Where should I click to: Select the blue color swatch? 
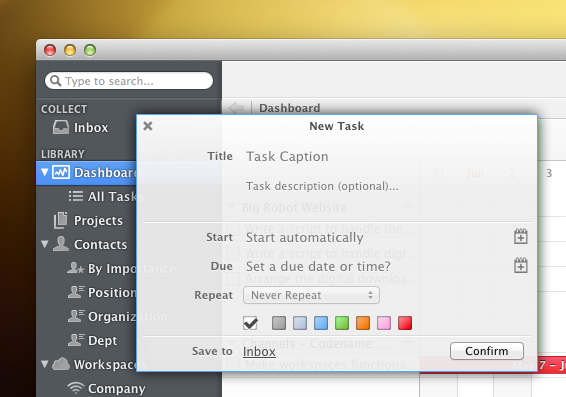[x=321, y=323]
